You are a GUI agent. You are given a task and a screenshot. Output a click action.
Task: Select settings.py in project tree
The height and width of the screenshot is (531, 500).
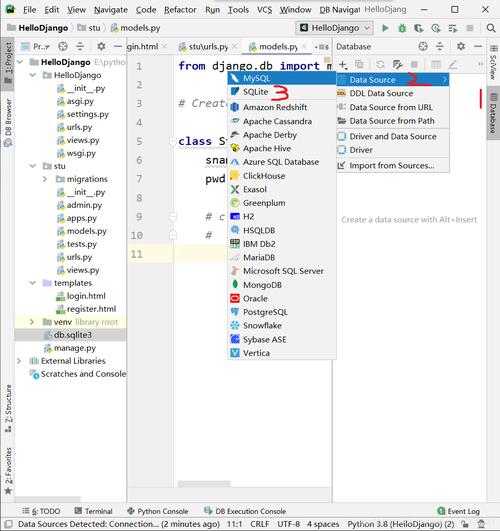(x=87, y=114)
